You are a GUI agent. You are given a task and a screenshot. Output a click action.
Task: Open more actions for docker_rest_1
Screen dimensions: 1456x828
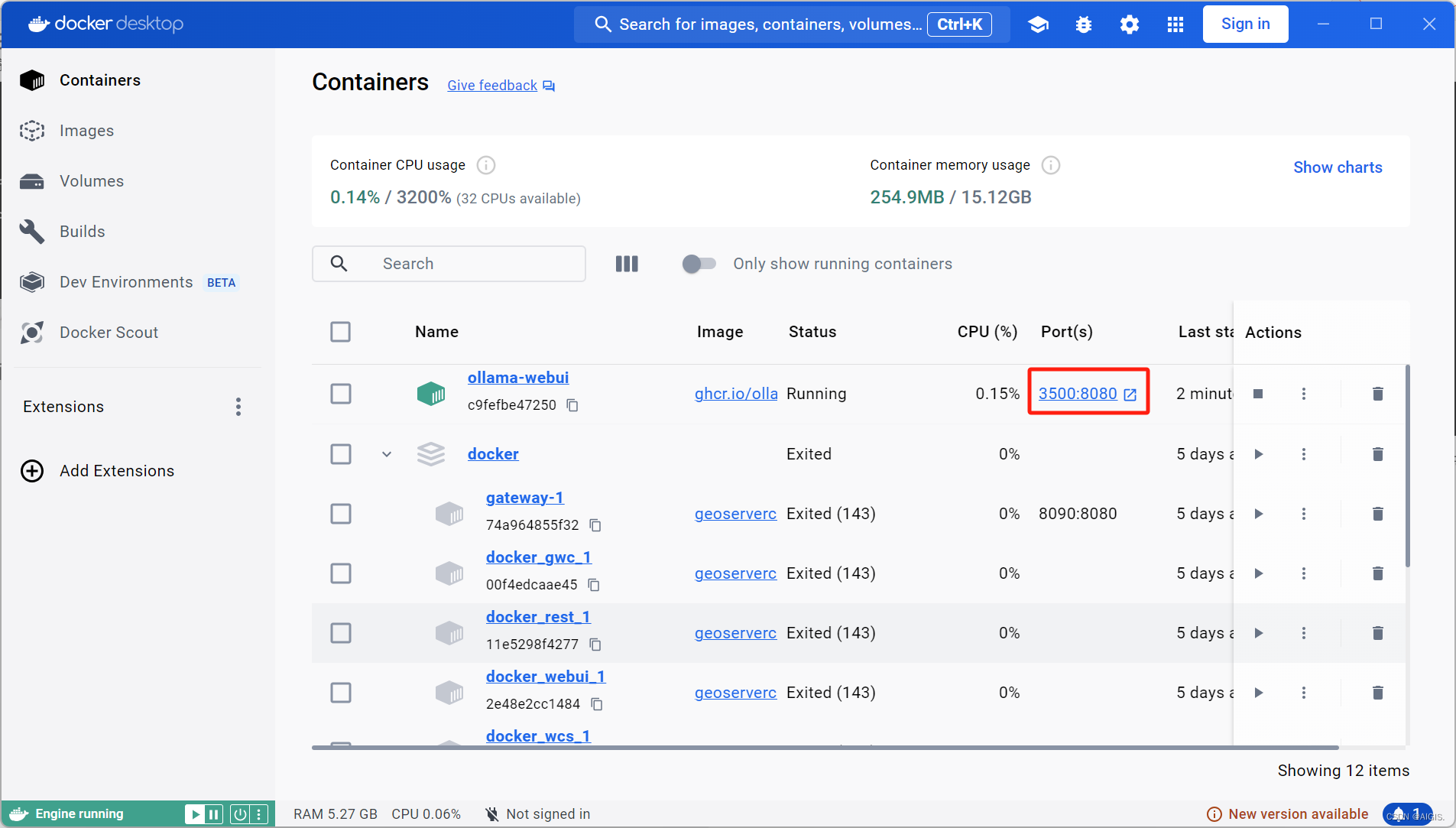pyautogui.click(x=1304, y=633)
